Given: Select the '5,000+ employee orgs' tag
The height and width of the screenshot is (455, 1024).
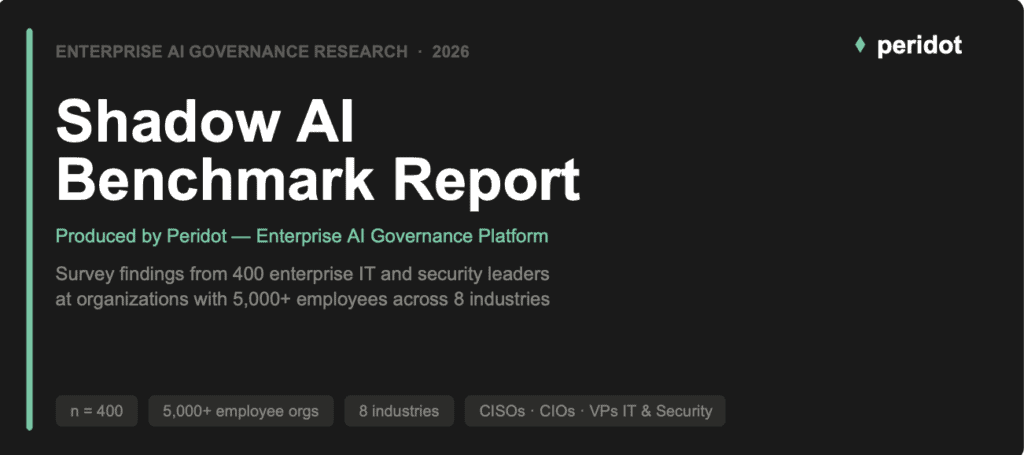Looking at the screenshot, I should point(241,411).
